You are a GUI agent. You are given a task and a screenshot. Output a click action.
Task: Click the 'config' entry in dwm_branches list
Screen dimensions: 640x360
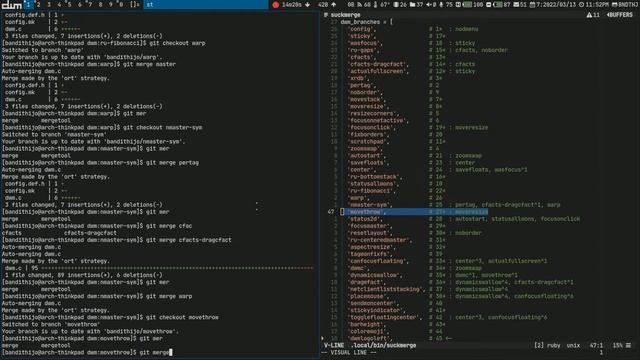[x=361, y=29]
